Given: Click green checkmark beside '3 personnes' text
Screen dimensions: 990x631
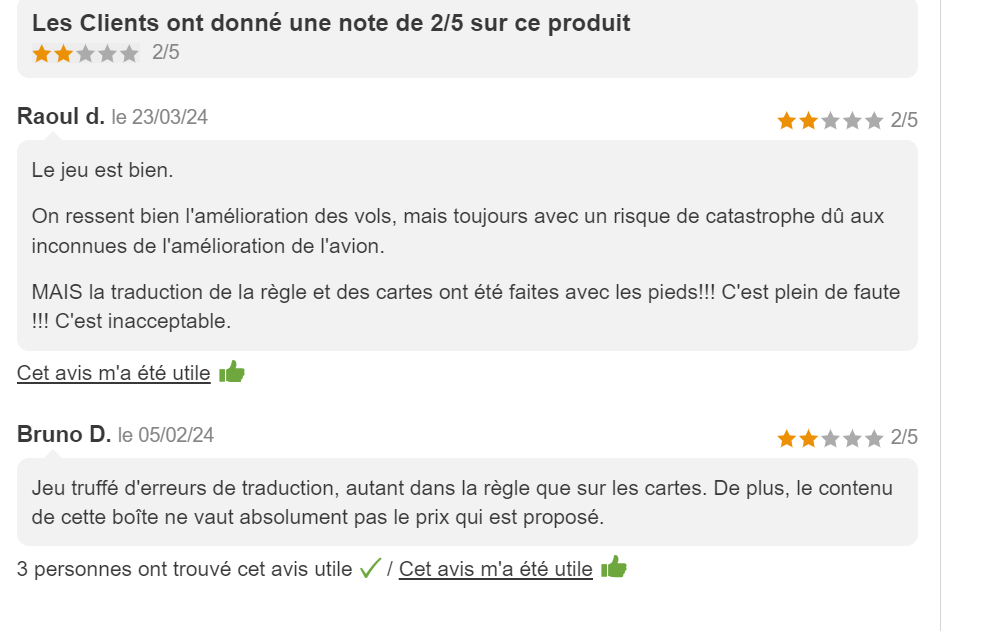Looking at the screenshot, I should pyautogui.click(x=370, y=568).
